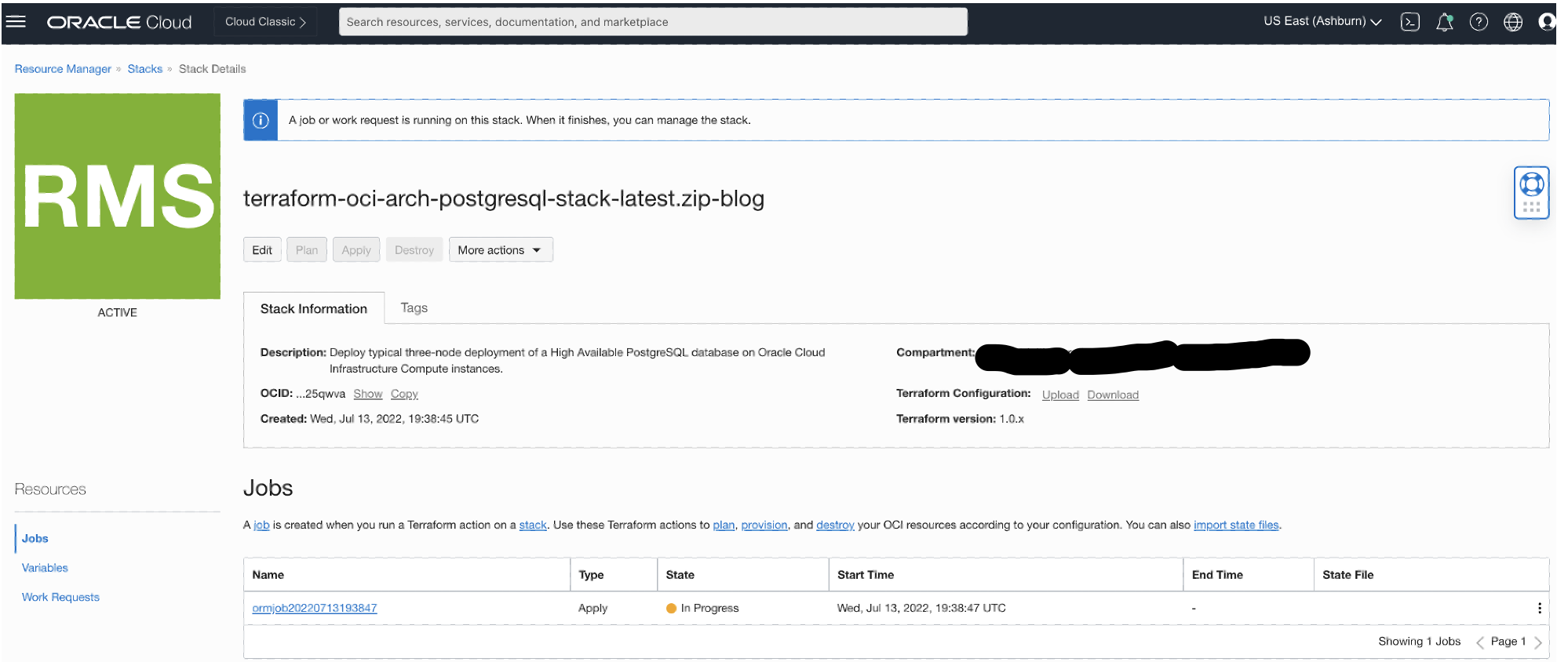The height and width of the screenshot is (662, 1568).
Task: Open the job row three-dot actions menu
Action: (x=1539, y=608)
